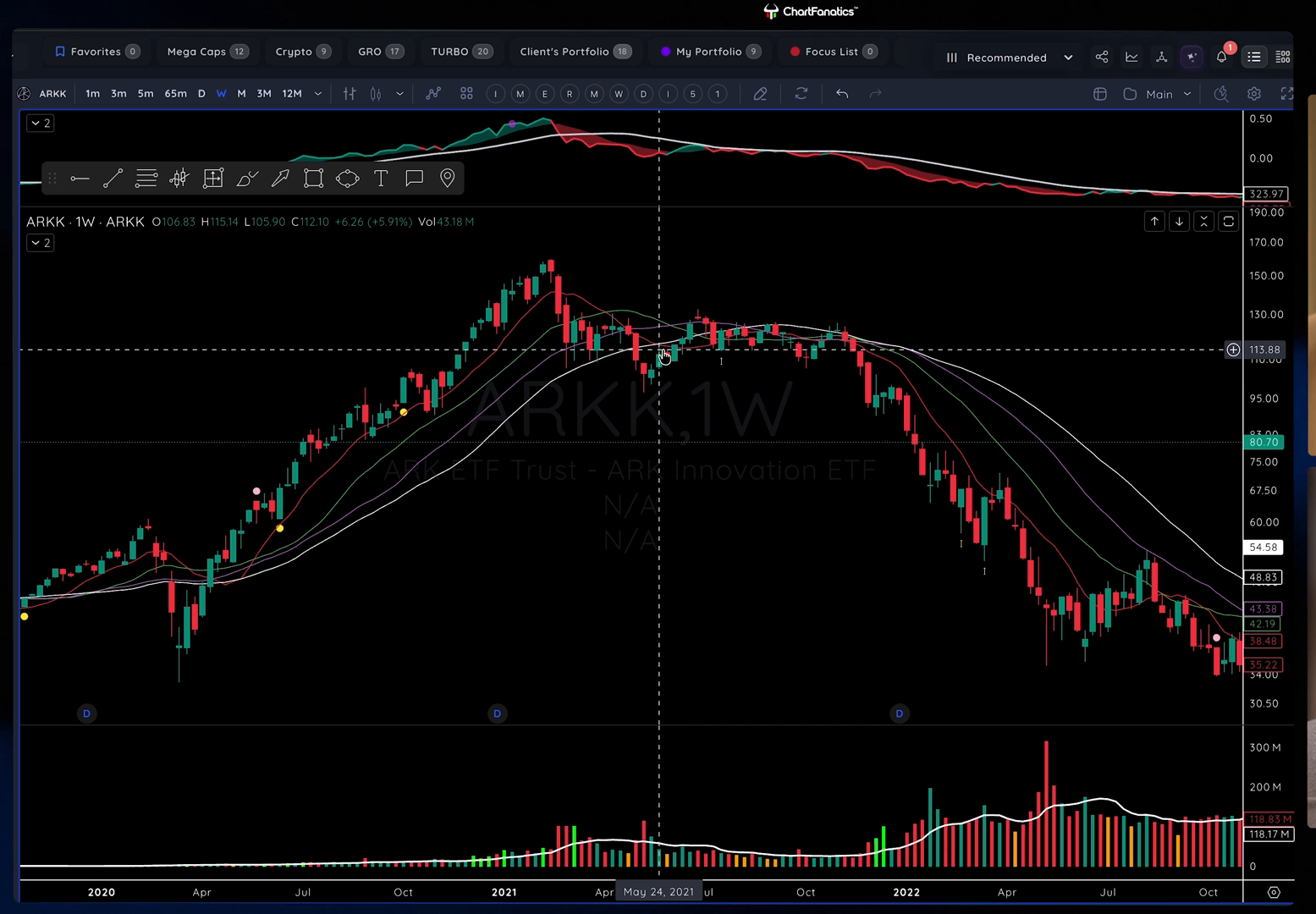The image size is (1316, 914).
Task: Select the 1m timeframe
Action: point(92,94)
